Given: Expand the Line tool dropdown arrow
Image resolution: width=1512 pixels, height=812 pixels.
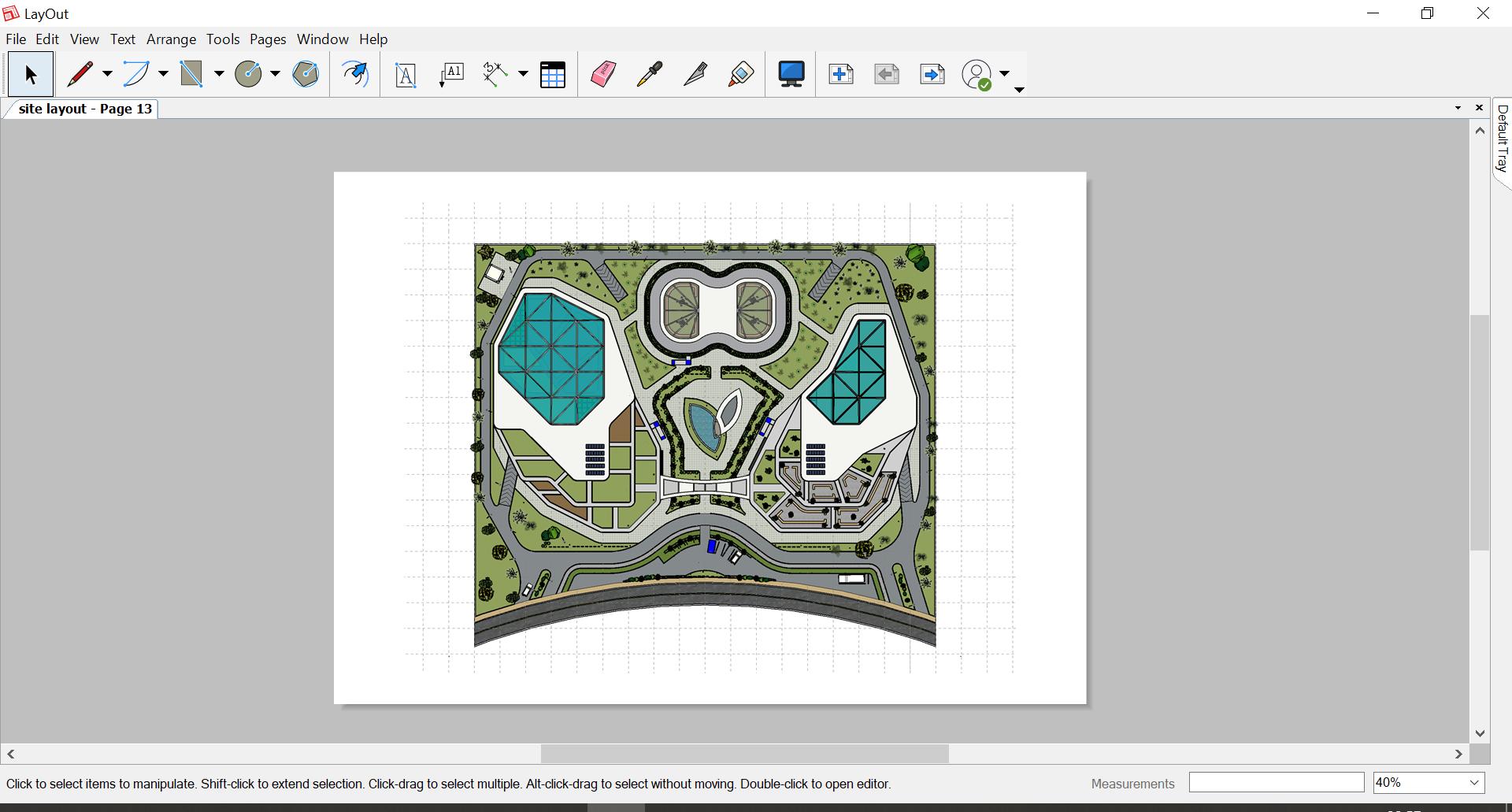Looking at the screenshot, I should click(107, 74).
